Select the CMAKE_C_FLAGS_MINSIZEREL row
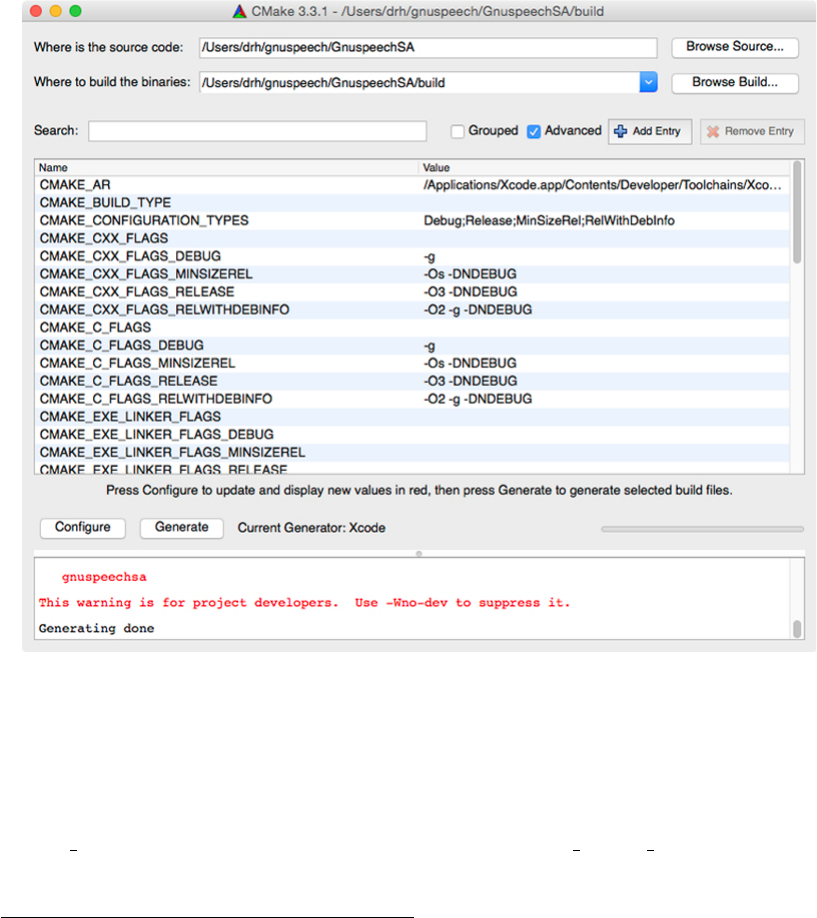817x918 pixels. pyautogui.click(x=412, y=363)
